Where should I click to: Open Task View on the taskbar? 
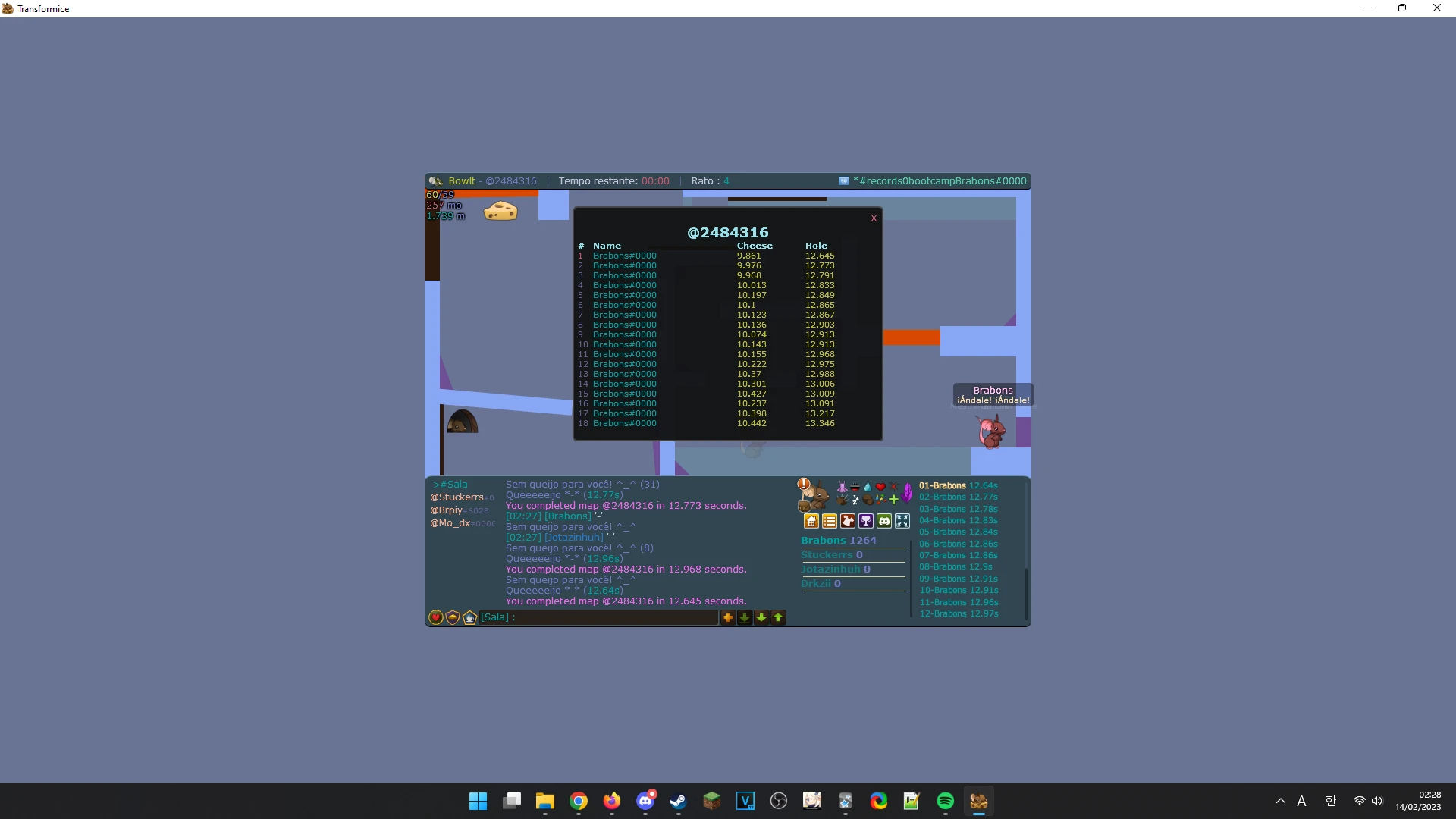(x=512, y=801)
